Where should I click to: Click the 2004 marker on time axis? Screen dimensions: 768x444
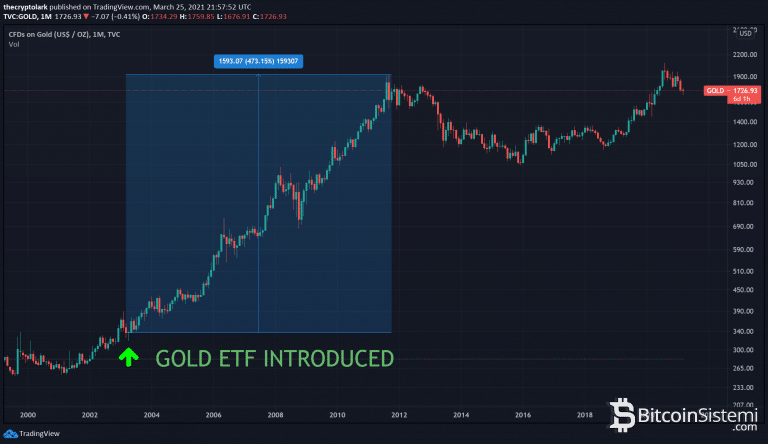[x=152, y=414]
